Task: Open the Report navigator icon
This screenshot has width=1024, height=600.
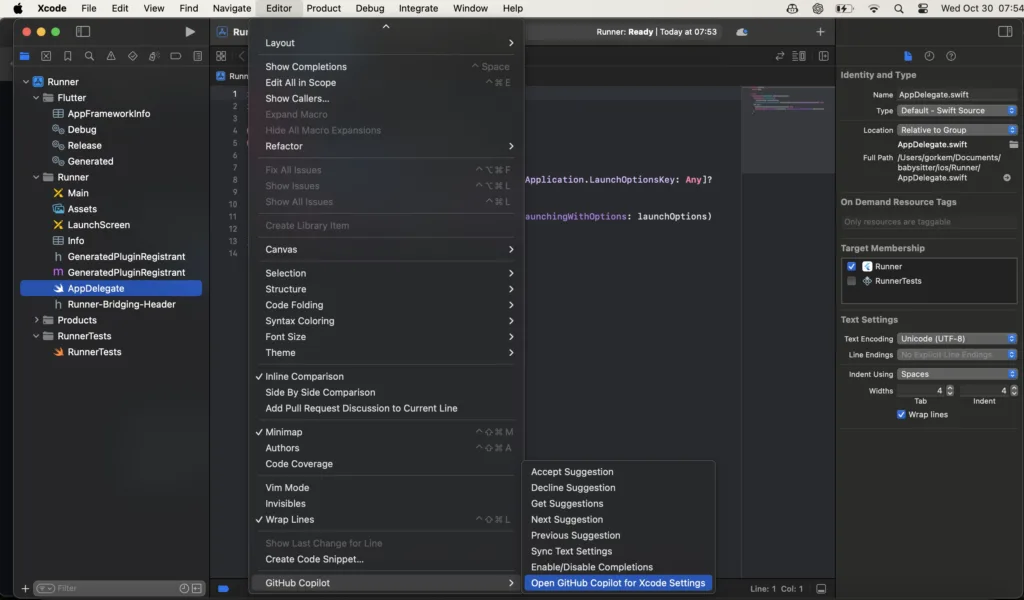Action: click(197, 56)
